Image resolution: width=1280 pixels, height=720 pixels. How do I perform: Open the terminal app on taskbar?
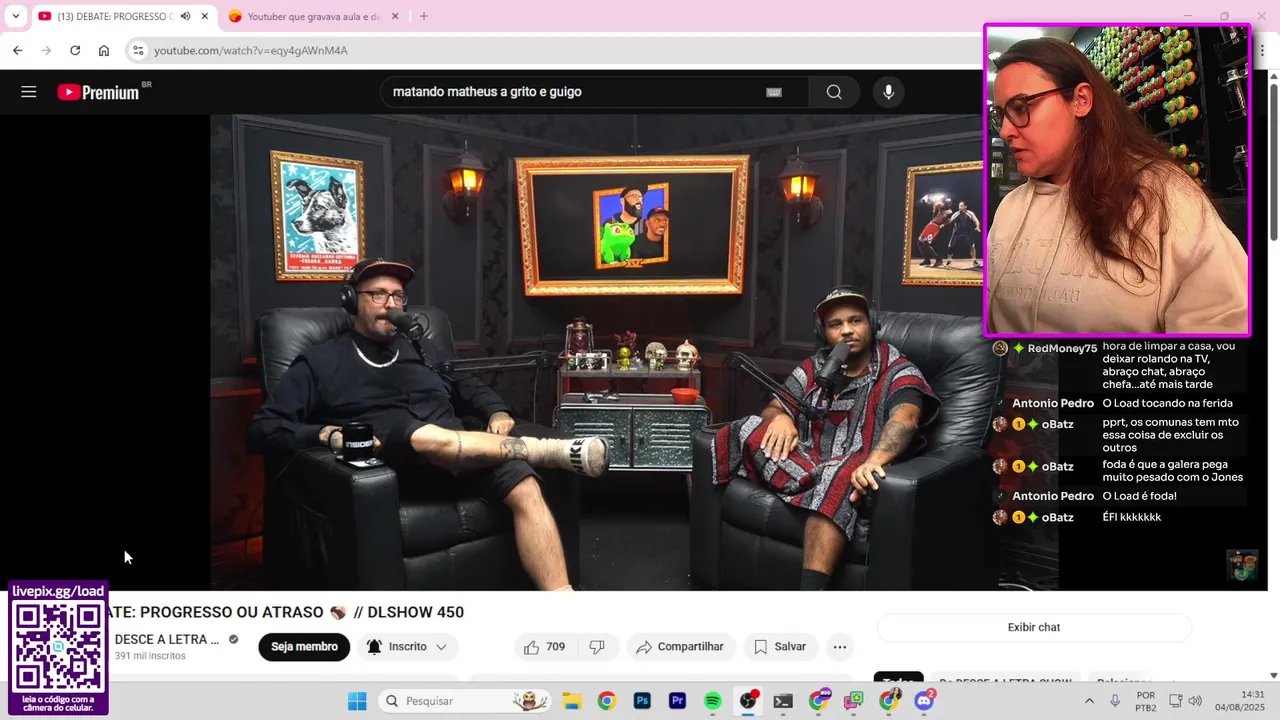[x=783, y=701]
